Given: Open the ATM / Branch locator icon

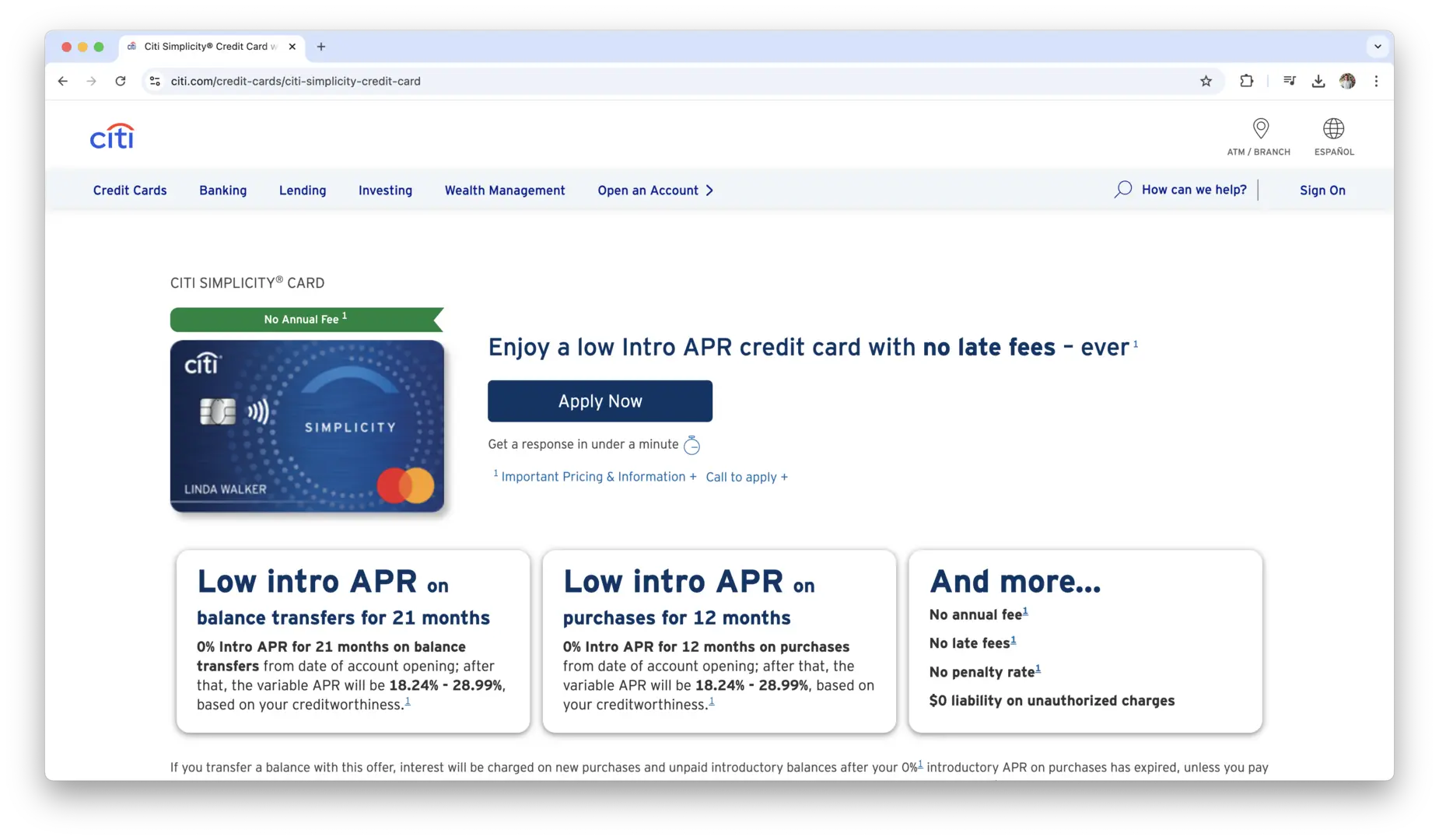Looking at the screenshot, I should coord(1260,128).
